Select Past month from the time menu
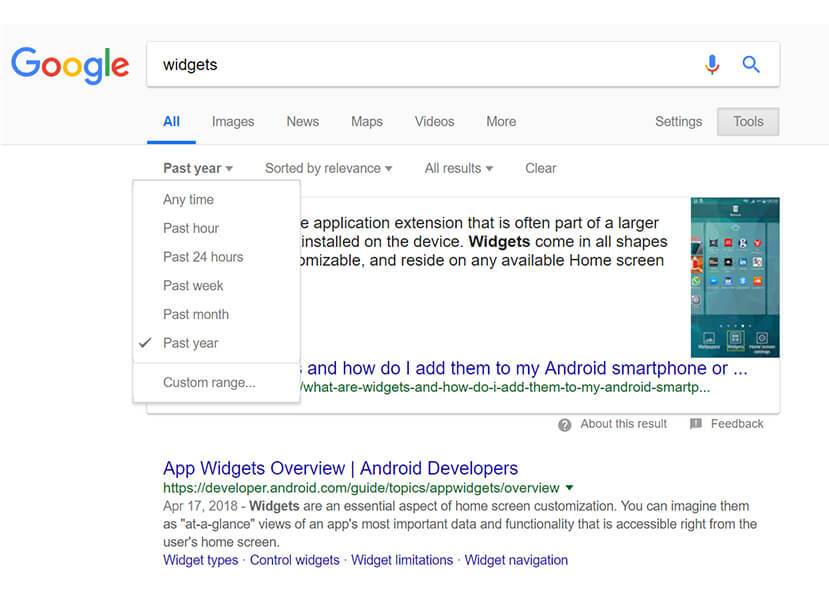Image resolution: width=829 pixels, height=613 pixels. click(x=195, y=314)
